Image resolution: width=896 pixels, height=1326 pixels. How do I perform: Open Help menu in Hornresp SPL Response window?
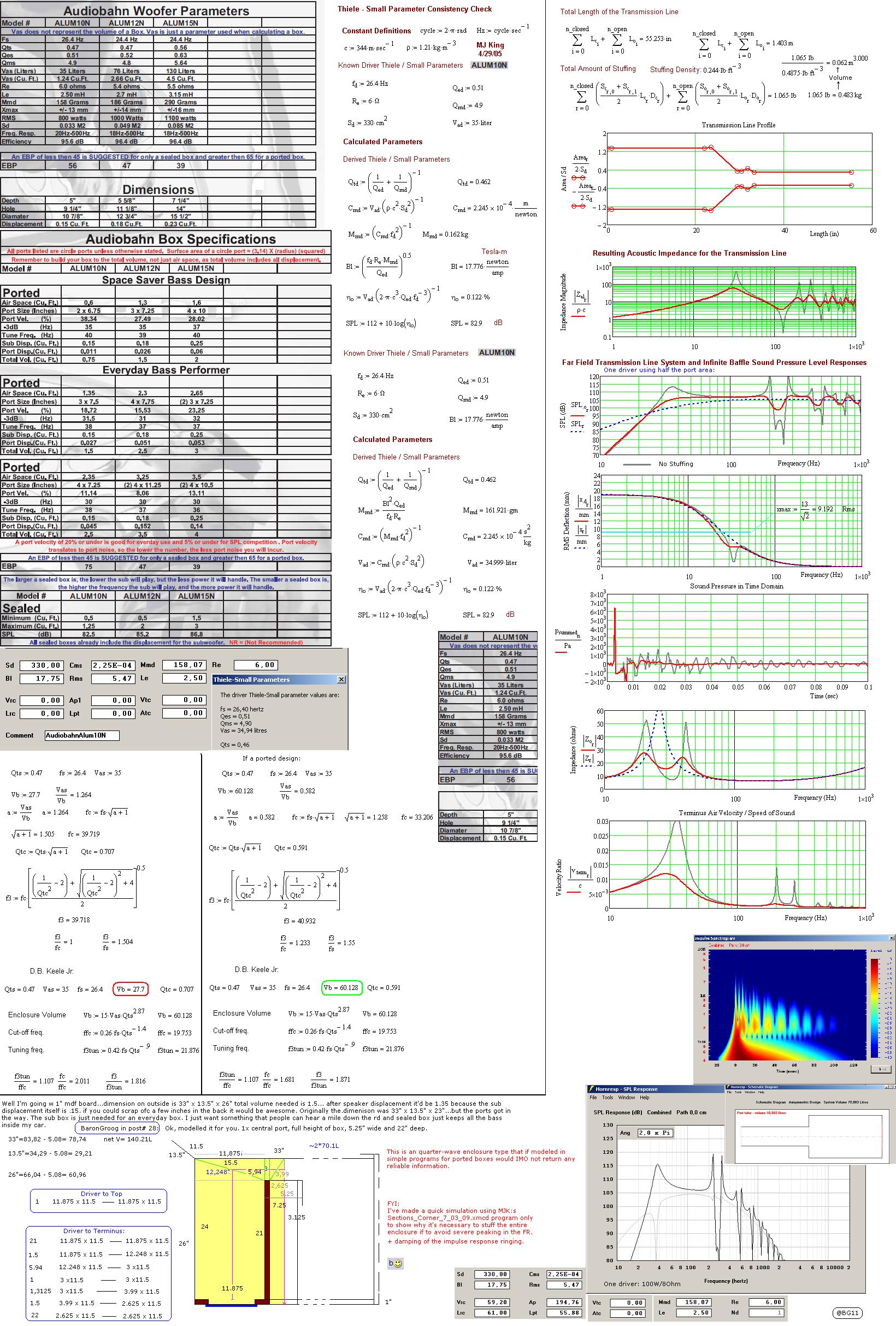click(x=644, y=1097)
